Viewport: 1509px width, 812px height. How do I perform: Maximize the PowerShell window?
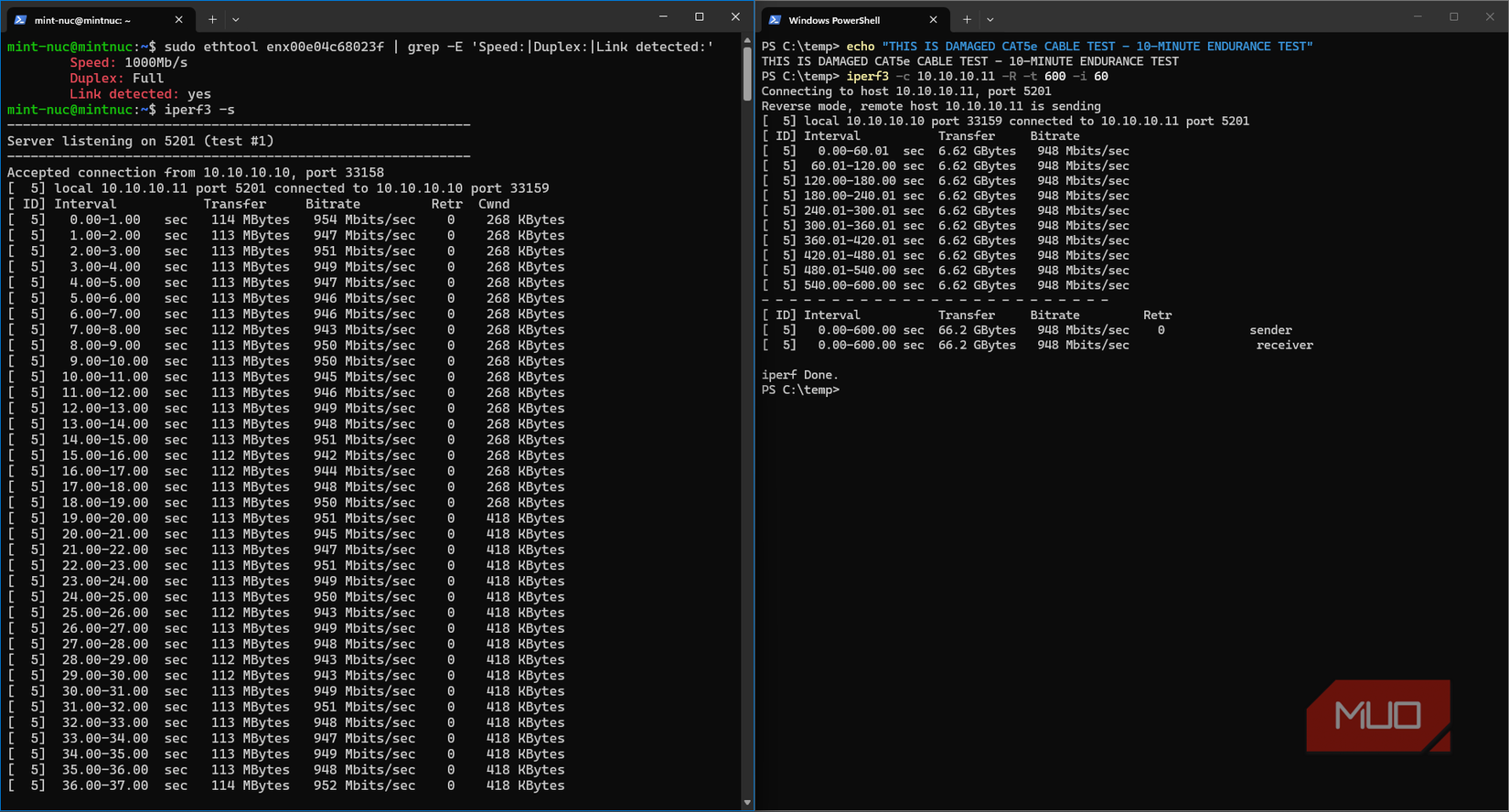coord(1454,16)
